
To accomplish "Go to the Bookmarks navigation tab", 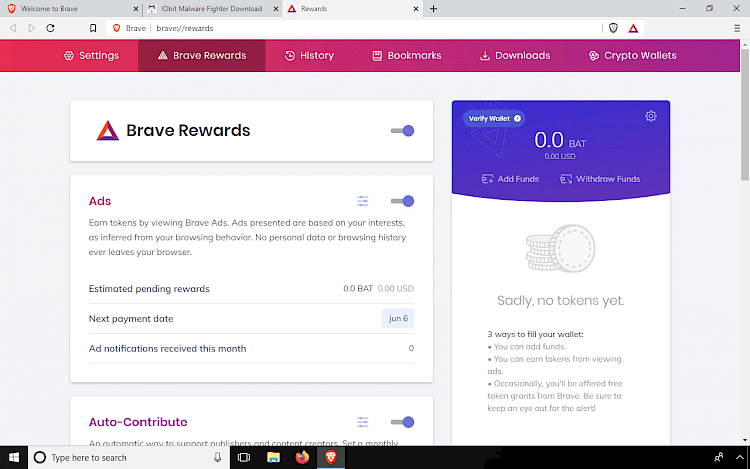I will click(407, 55).
